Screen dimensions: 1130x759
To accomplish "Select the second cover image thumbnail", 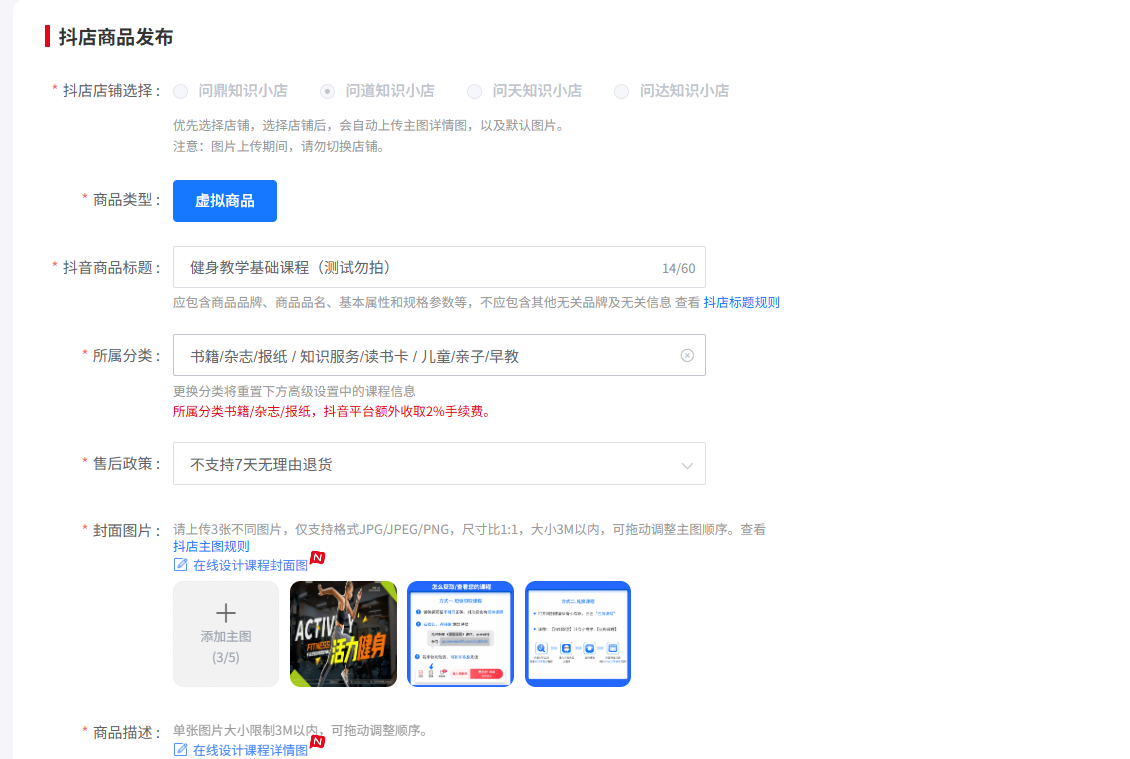I will [460, 634].
